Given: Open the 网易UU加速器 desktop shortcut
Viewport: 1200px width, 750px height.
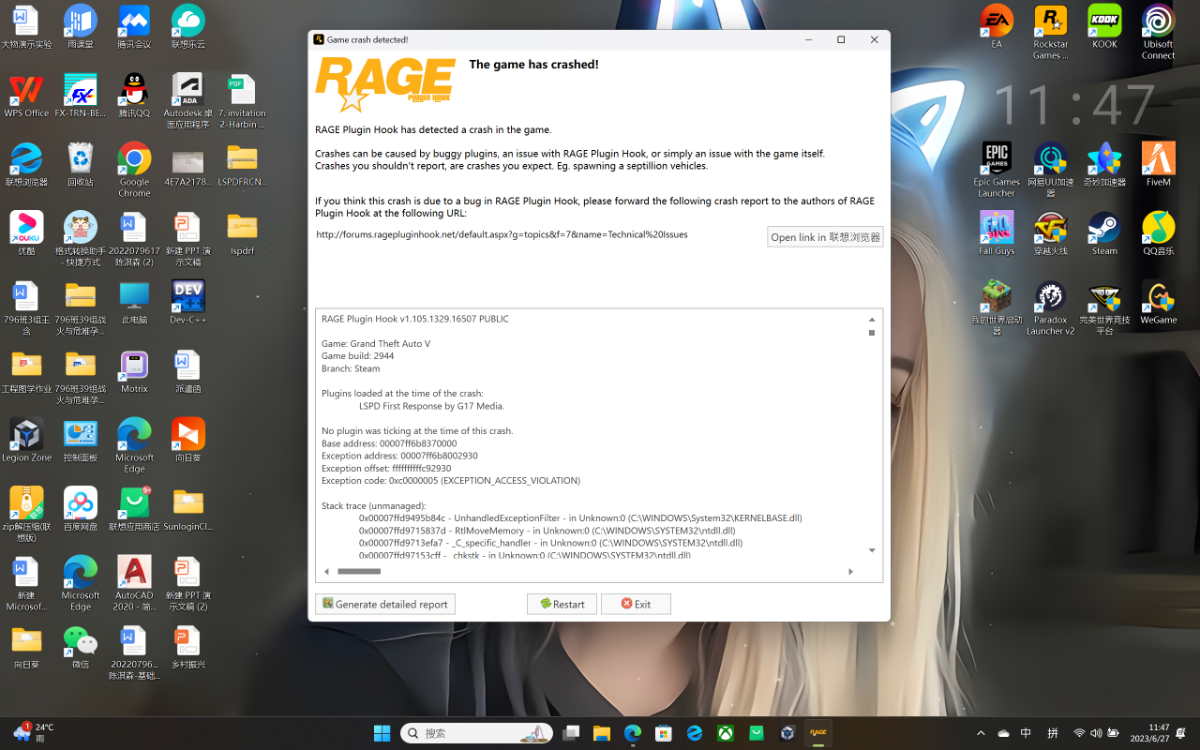Looking at the screenshot, I should point(1050,170).
